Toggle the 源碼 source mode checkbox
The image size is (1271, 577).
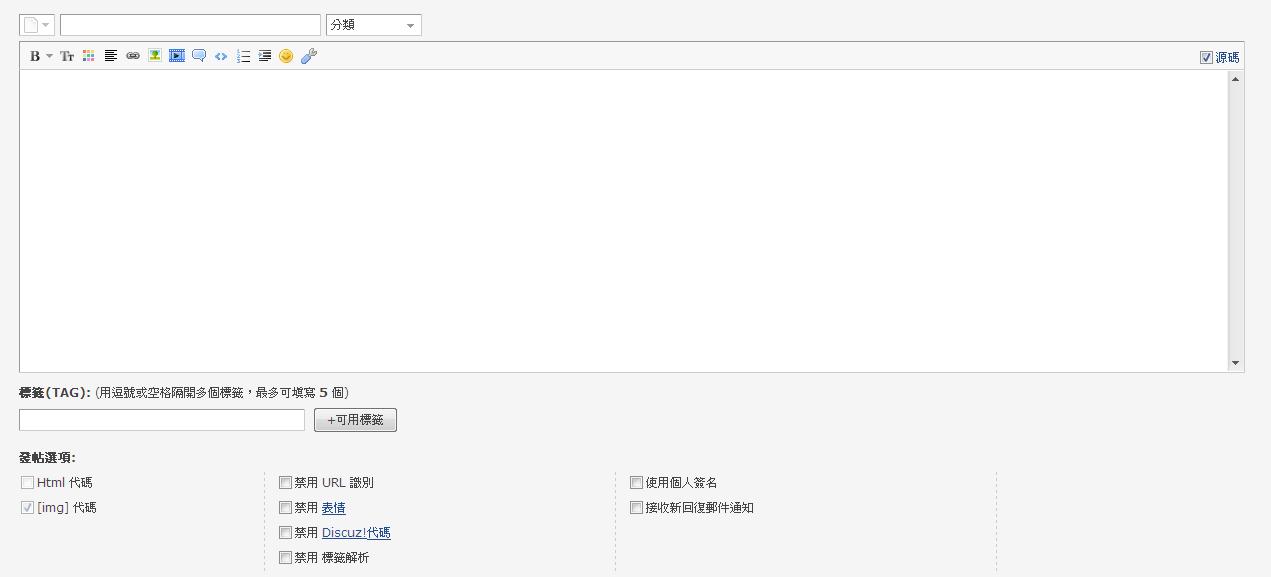[x=1206, y=57]
